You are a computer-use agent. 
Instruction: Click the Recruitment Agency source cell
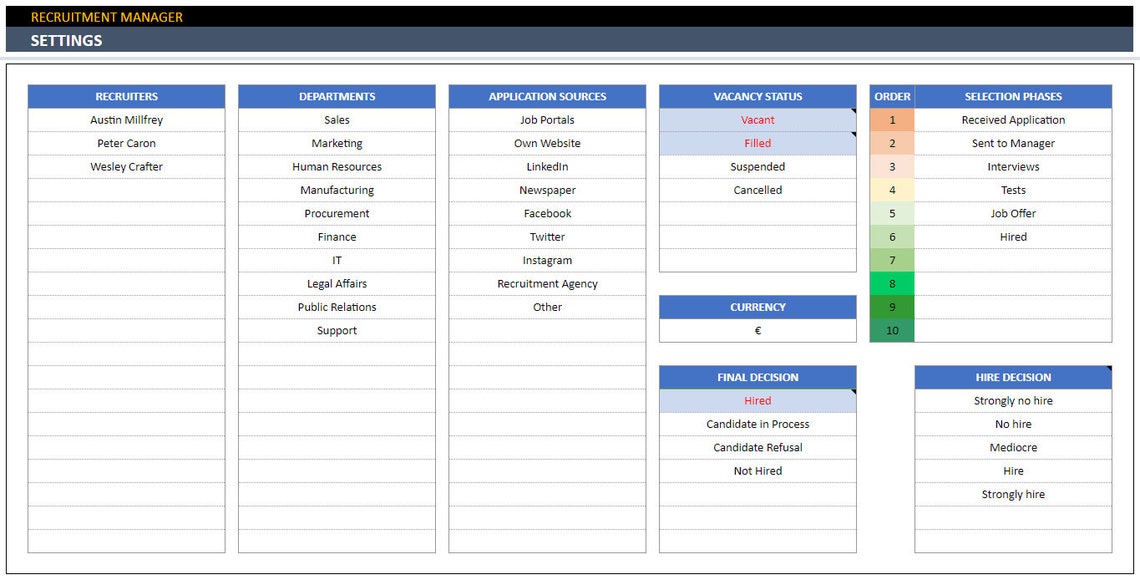(547, 283)
